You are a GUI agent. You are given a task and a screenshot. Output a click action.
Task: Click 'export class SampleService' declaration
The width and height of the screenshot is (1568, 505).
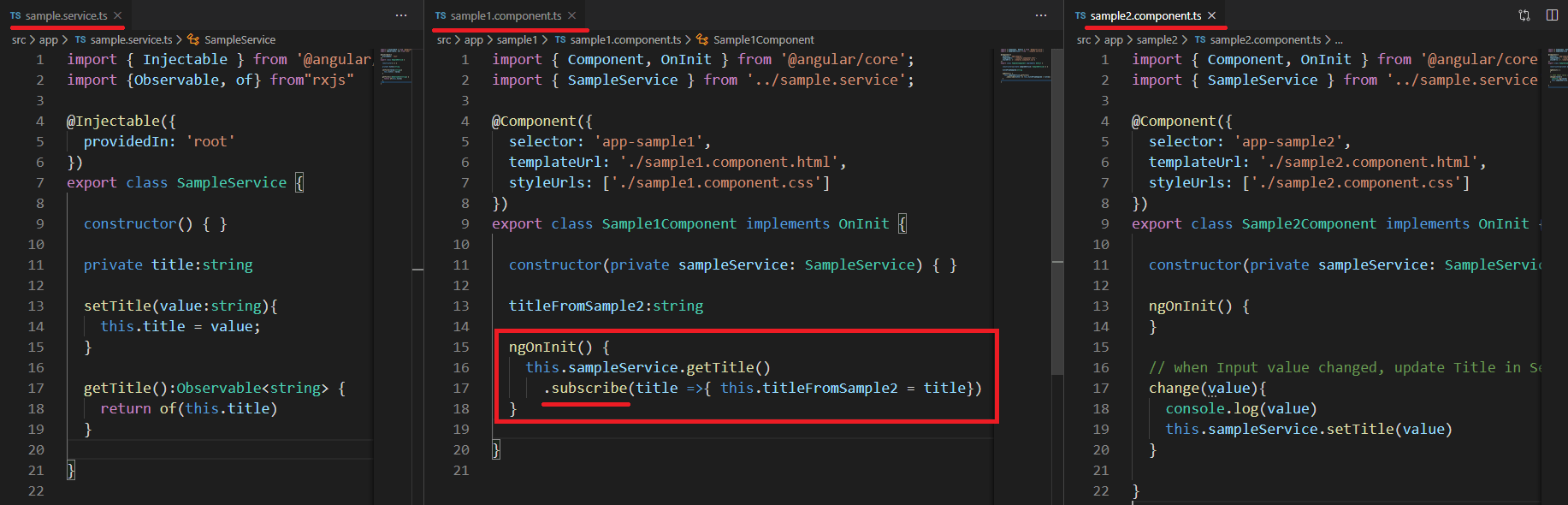pyautogui.click(x=176, y=182)
